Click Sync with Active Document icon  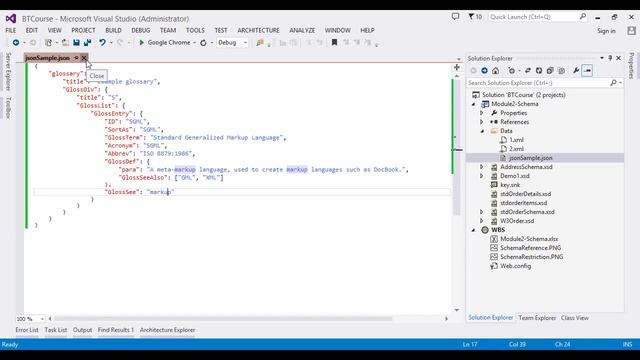(528, 71)
